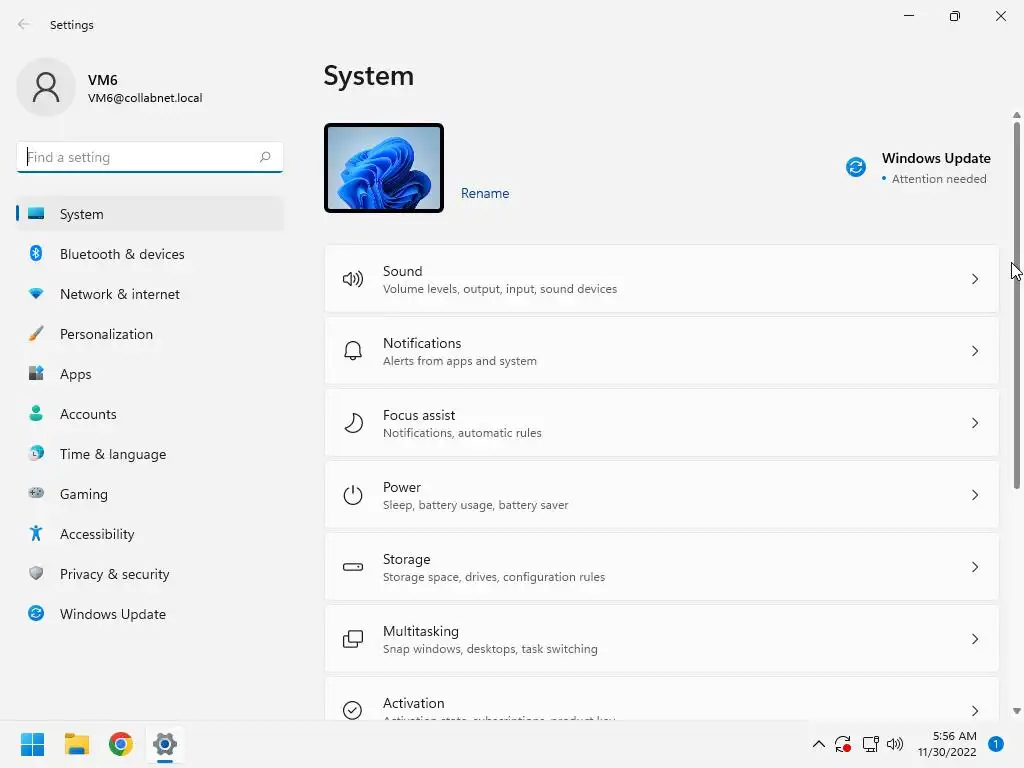
Task: Click "VM6@collabnet.local" email text
Action: pos(145,98)
